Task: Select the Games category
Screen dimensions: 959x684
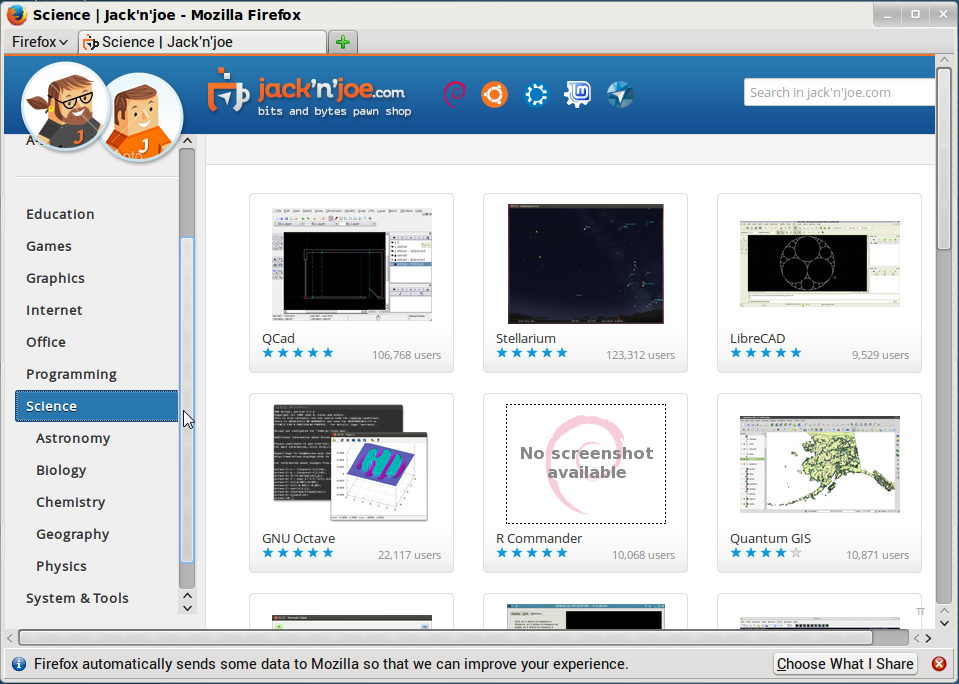Action: tap(48, 246)
